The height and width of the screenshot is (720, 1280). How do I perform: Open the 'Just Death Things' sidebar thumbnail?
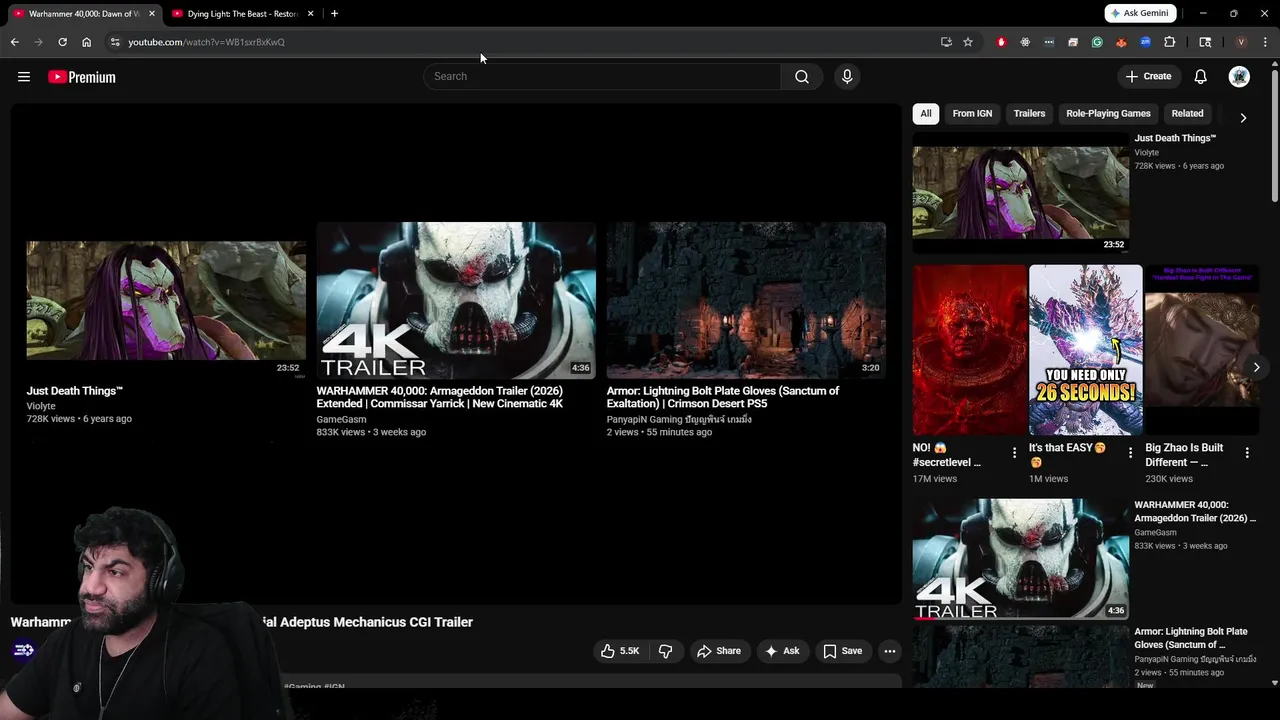pos(1021,192)
